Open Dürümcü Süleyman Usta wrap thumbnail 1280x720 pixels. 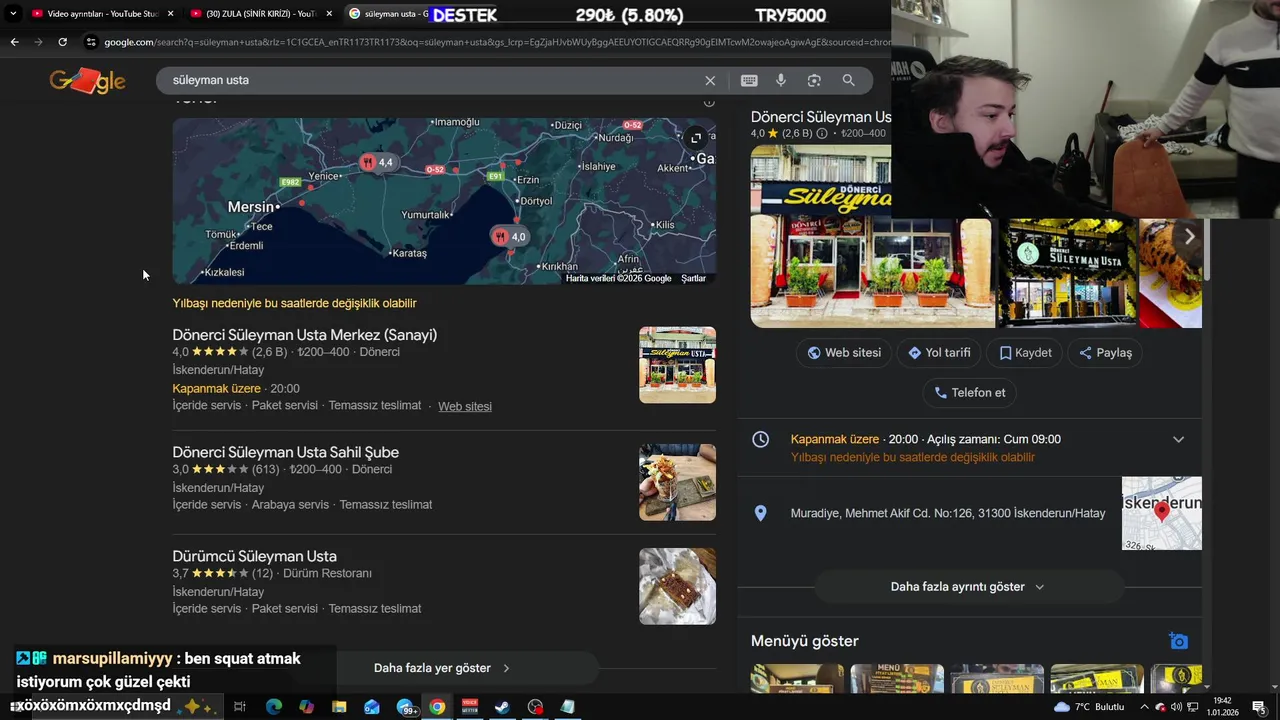click(677, 586)
